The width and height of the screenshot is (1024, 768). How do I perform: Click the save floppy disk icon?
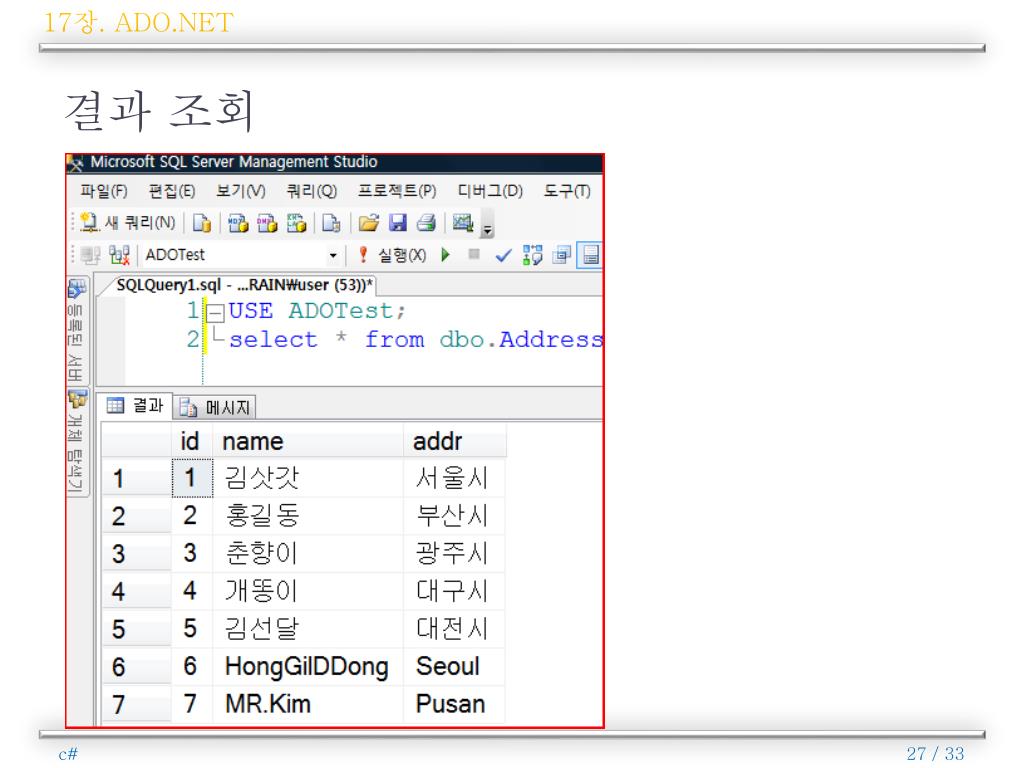coord(398,223)
